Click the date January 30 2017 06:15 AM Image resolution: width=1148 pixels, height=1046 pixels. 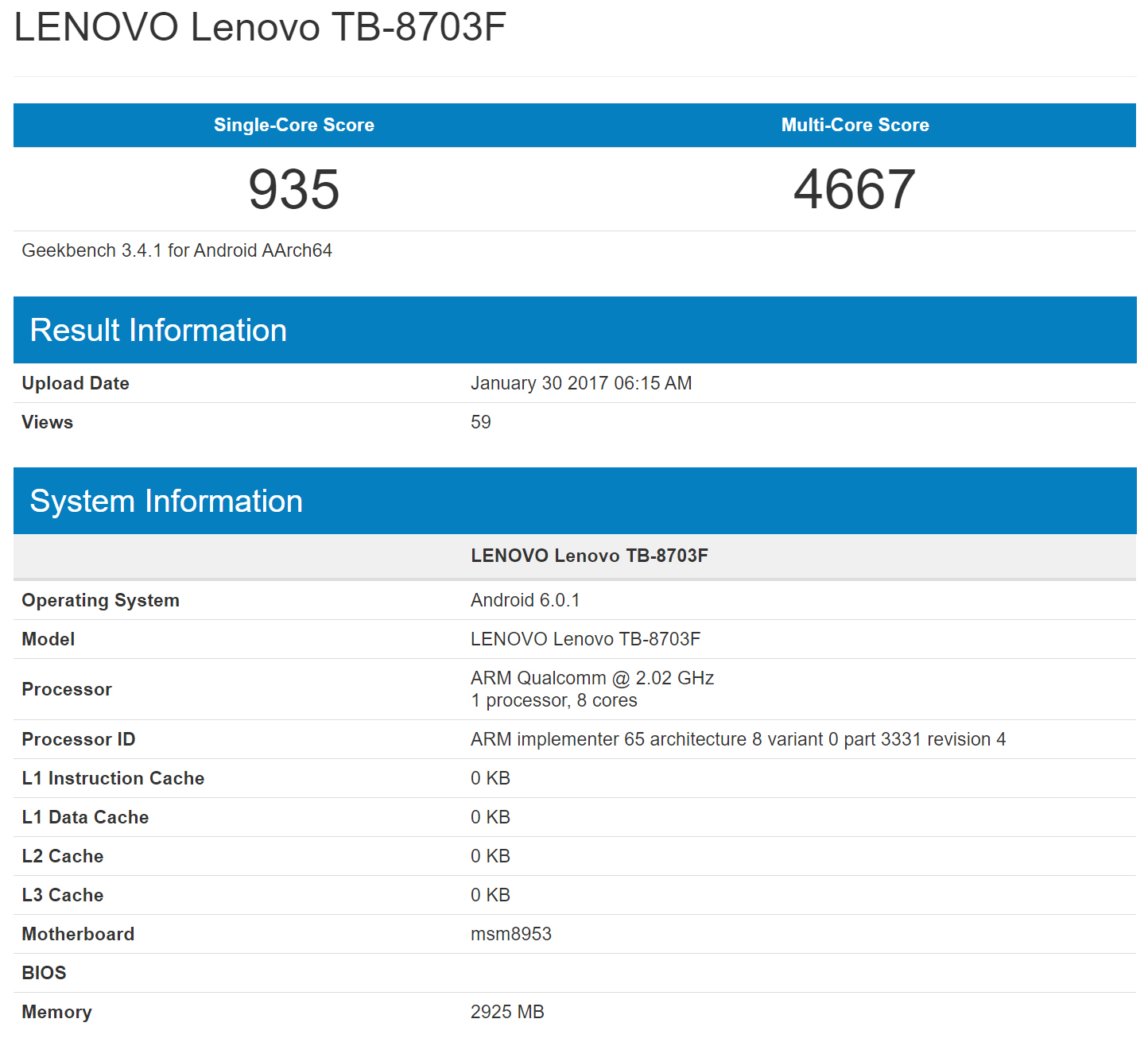click(x=581, y=383)
